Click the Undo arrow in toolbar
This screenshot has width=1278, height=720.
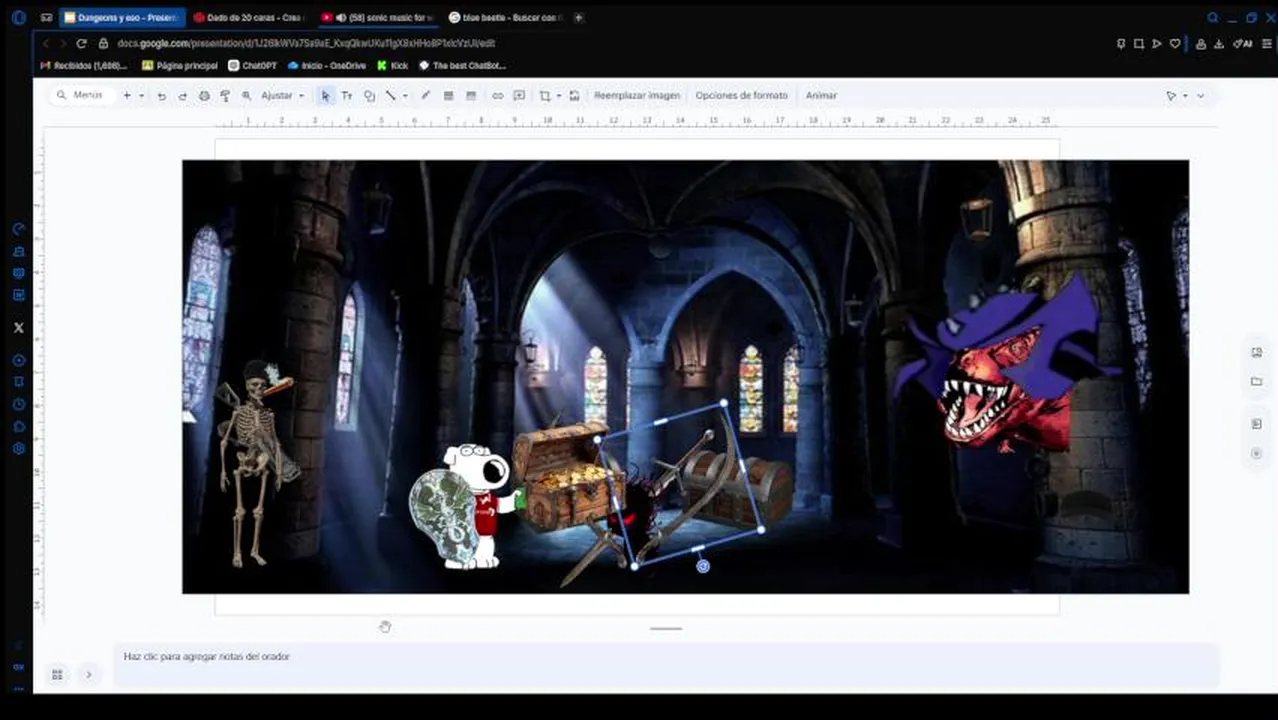(x=162, y=96)
